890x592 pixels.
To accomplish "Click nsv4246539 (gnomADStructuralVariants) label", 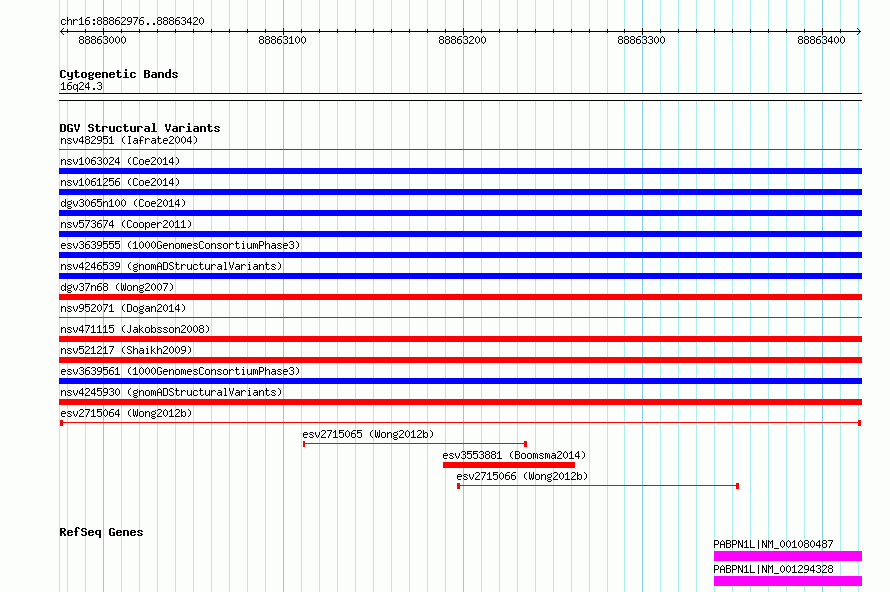I will 171,266.
